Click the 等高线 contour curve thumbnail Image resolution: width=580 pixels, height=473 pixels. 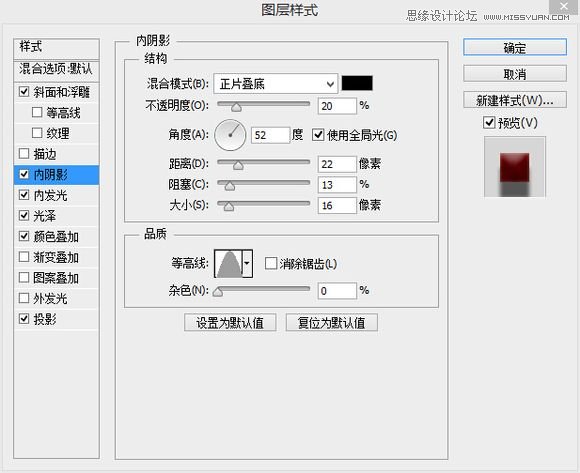(229, 263)
